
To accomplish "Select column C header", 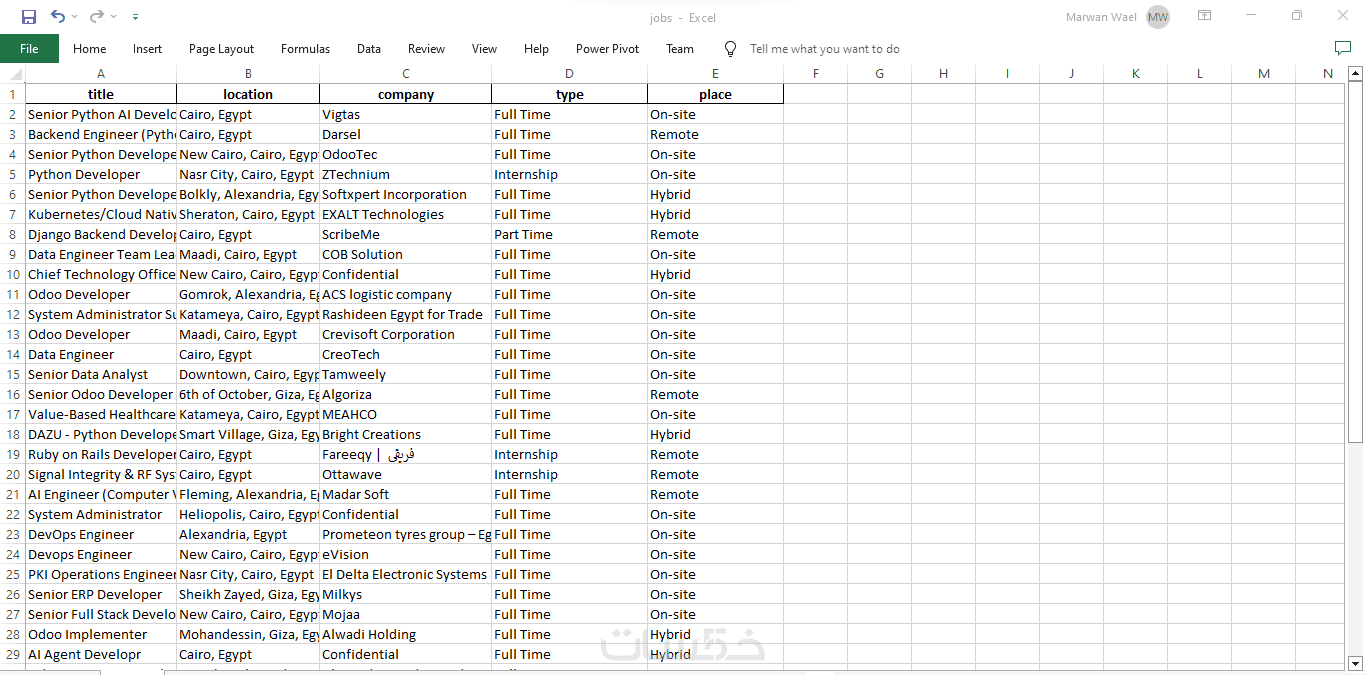I will [x=405, y=73].
